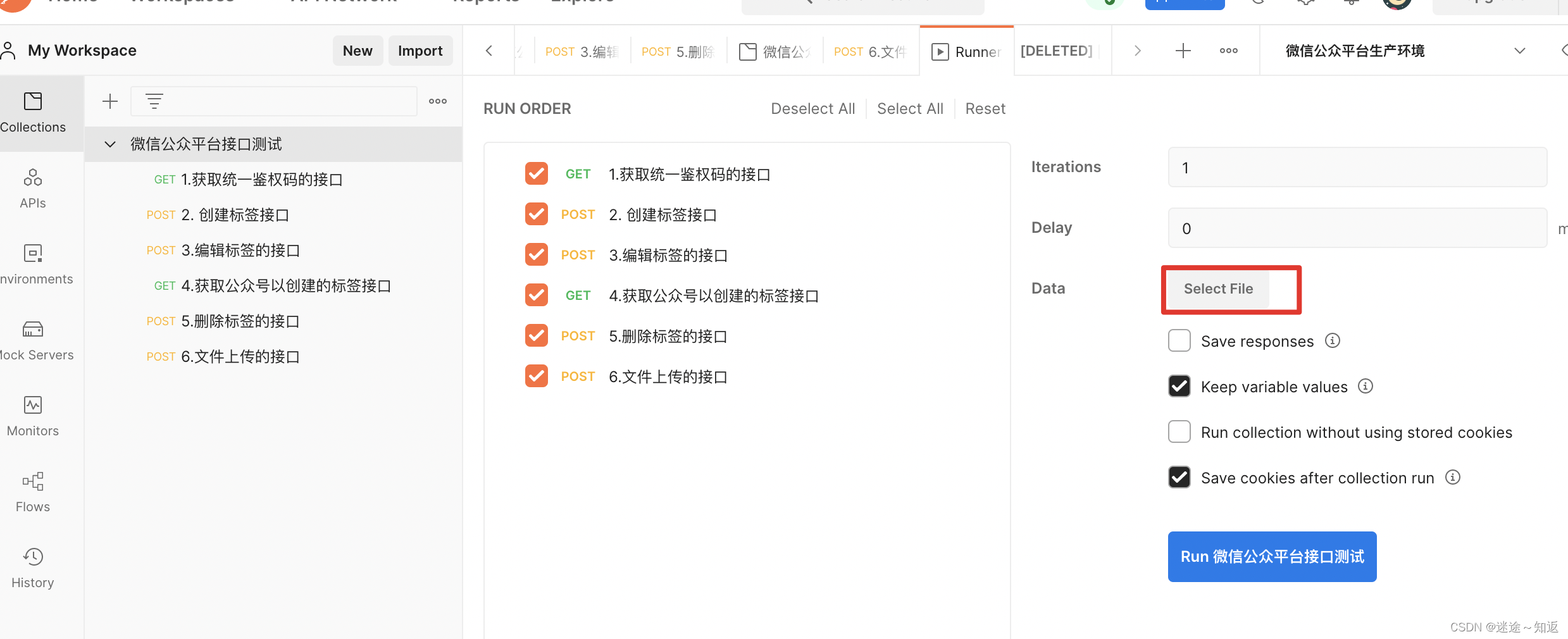Open the APIs sidebar panel
1568x639 pixels.
tap(33, 189)
